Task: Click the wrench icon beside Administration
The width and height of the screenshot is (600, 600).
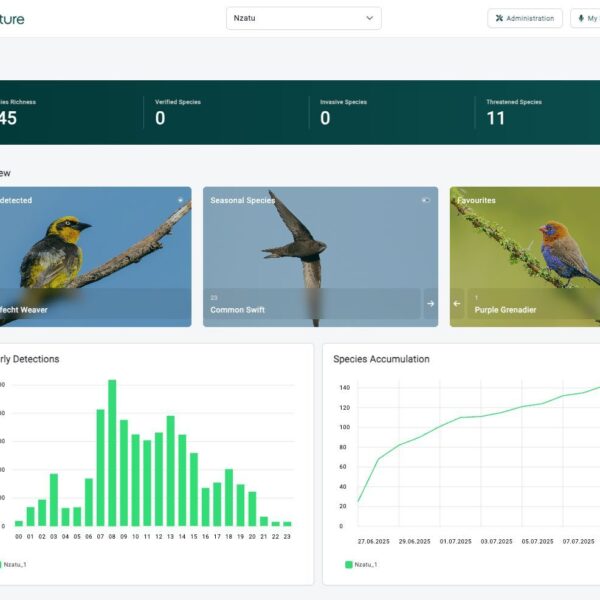Action: pyautogui.click(x=500, y=18)
